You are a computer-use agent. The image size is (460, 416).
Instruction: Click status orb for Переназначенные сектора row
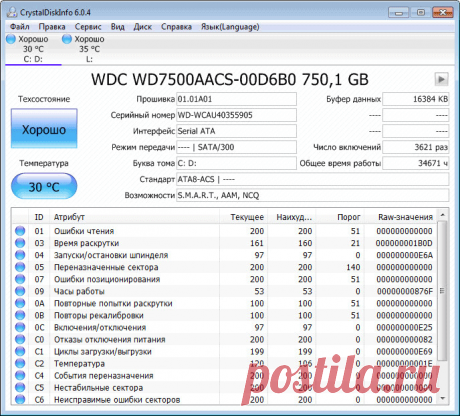coord(20,267)
